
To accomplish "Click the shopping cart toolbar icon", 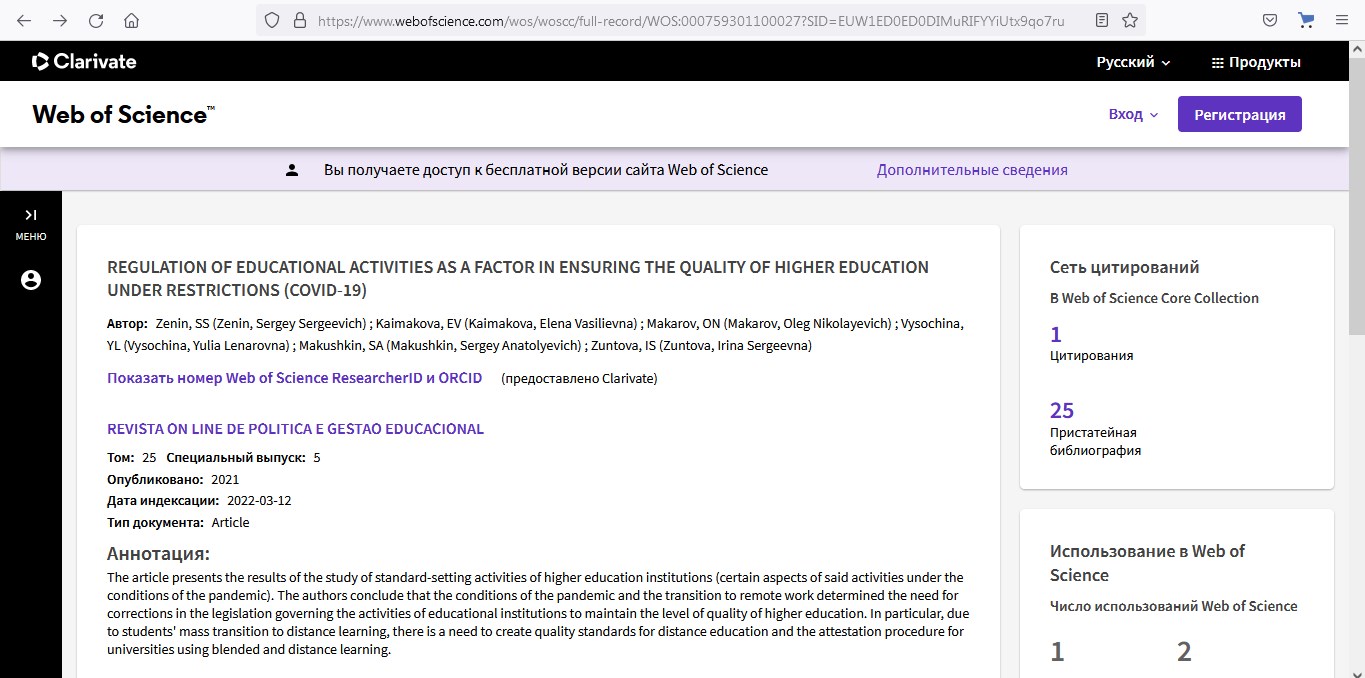I will click(1306, 20).
